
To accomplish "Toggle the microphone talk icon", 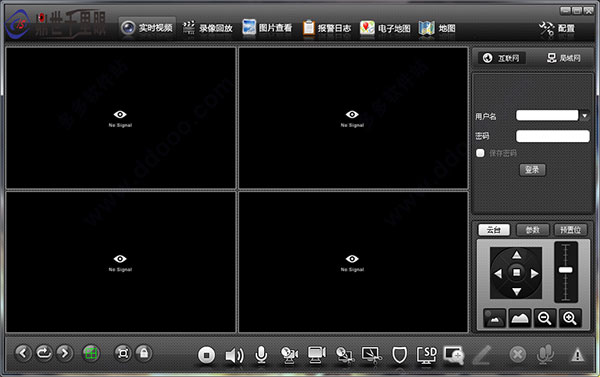I will pos(261,355).
